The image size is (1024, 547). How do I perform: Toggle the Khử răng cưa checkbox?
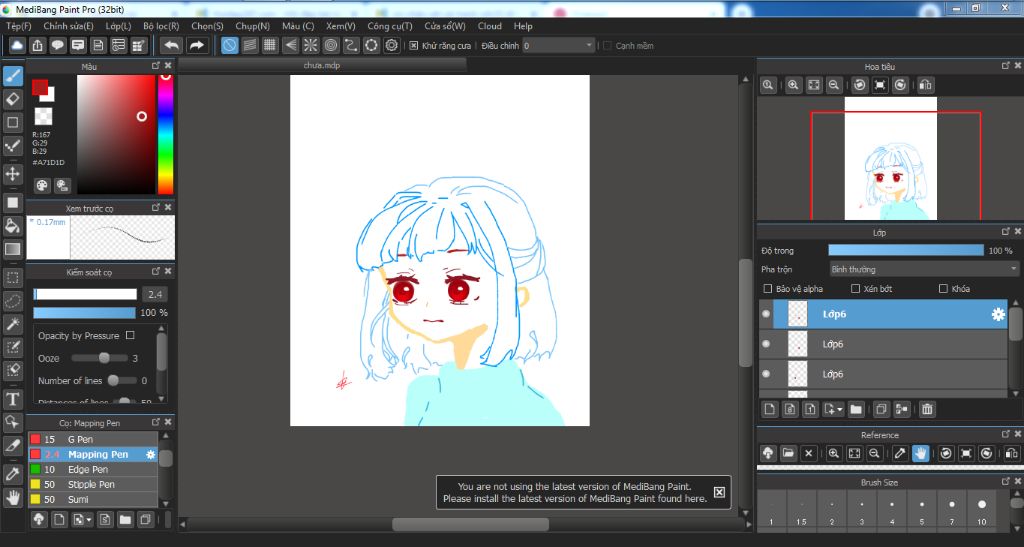[x=414, y=46]
